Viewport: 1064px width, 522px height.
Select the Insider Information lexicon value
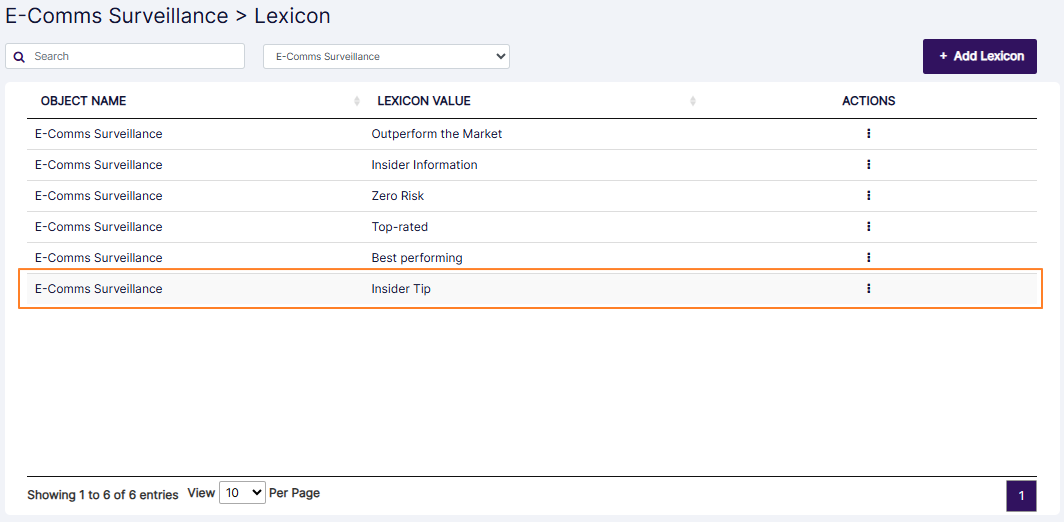424,165
